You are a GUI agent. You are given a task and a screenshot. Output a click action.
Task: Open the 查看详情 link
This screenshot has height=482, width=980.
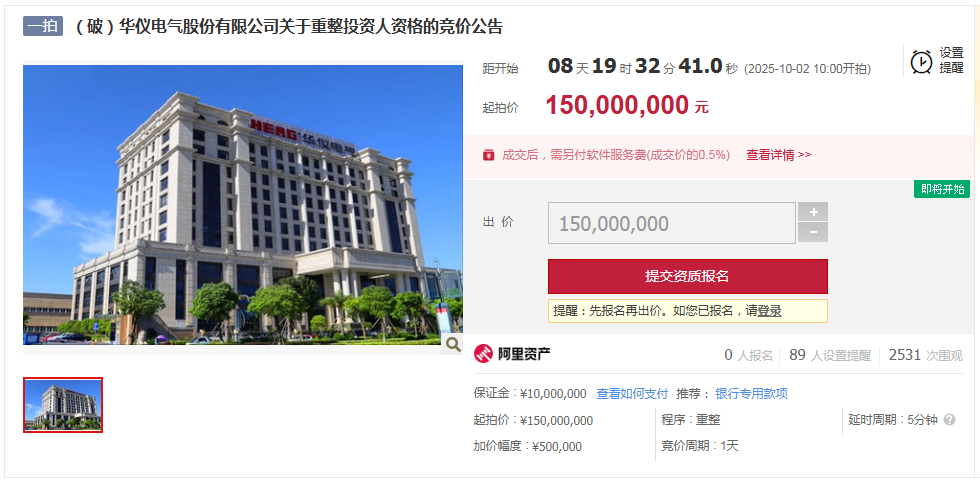[x=779, y=155]
